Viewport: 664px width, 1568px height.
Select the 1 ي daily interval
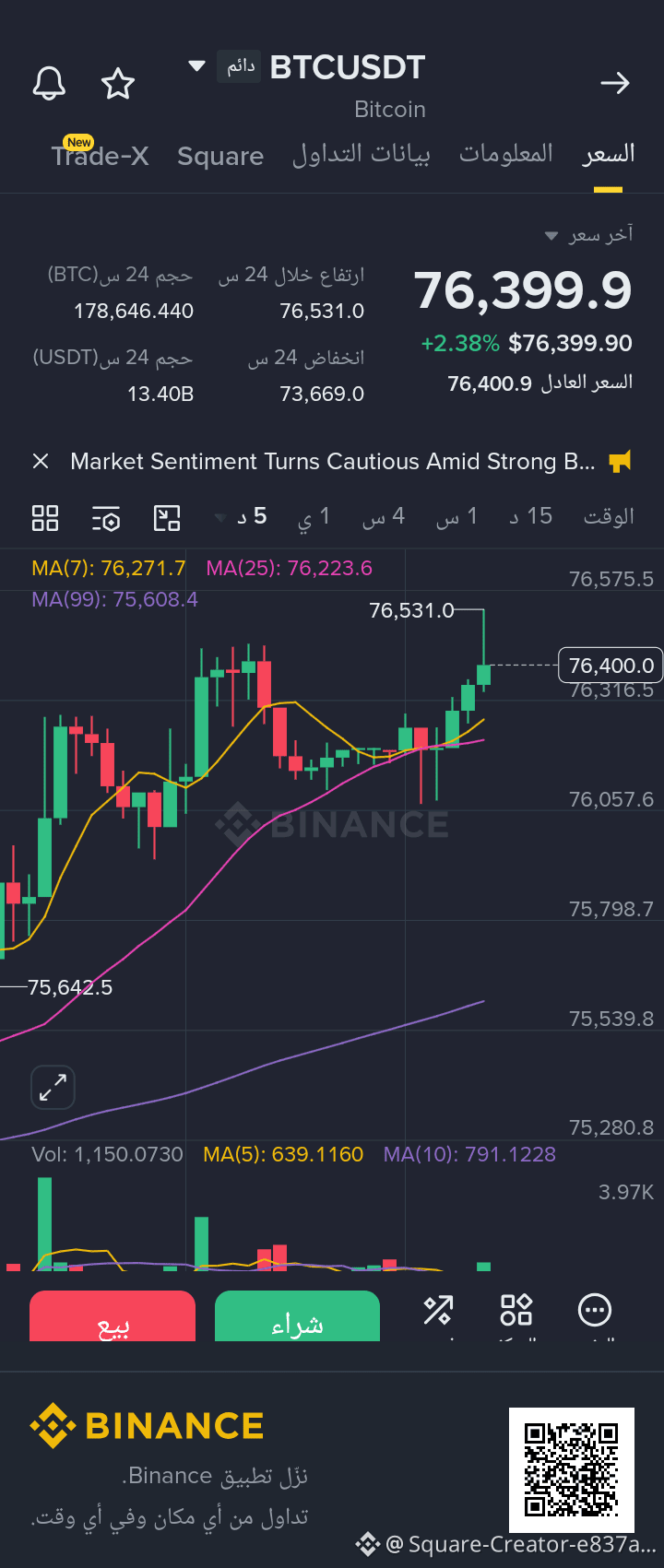click(314, 517)
